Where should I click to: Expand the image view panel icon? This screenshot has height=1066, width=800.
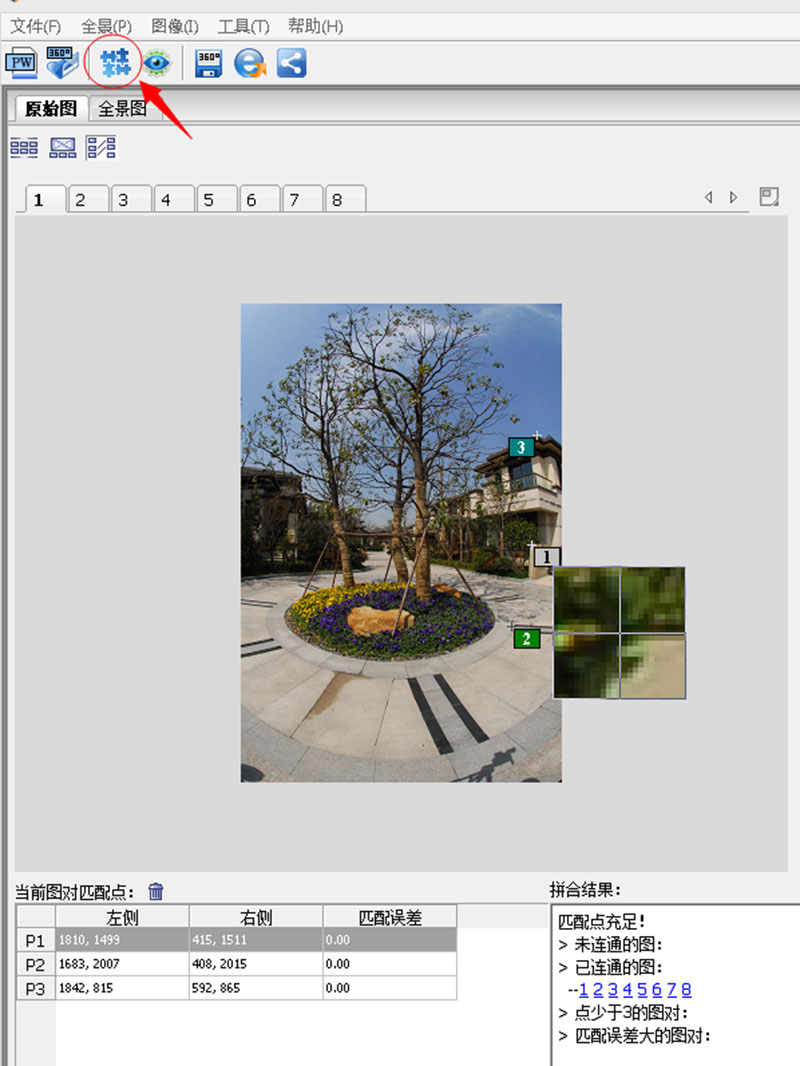[x=769, y=197]
